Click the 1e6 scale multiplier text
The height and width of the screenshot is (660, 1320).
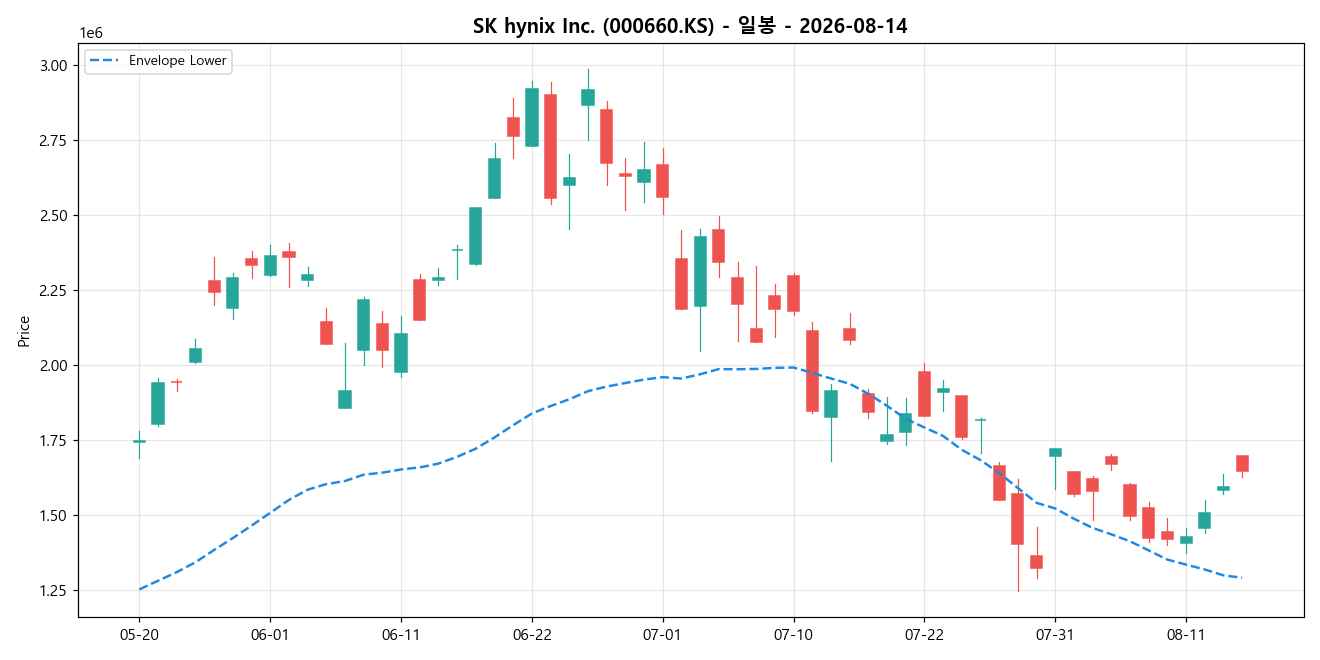(x=91, y=34)
